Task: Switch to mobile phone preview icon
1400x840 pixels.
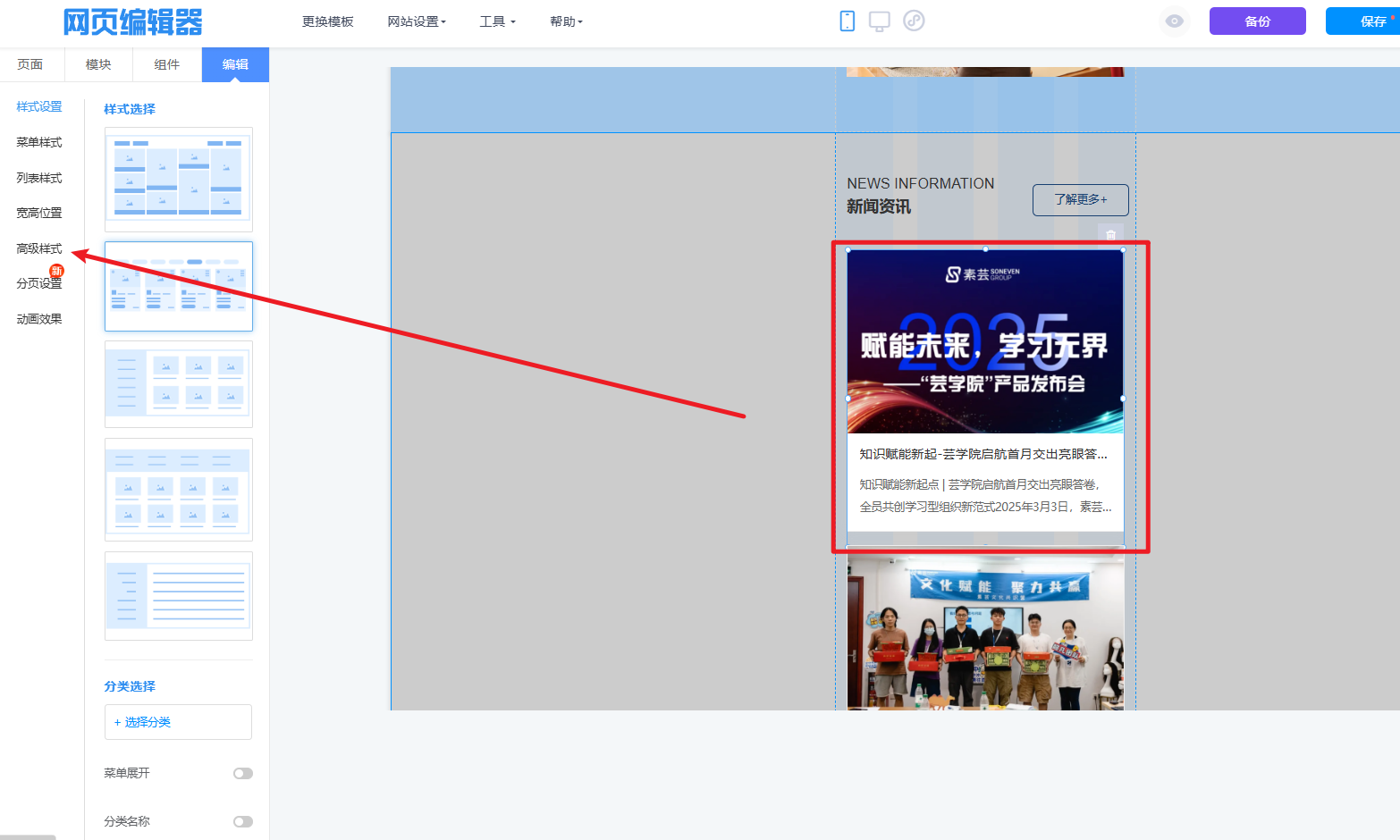Action: click(x=848, y=21)
